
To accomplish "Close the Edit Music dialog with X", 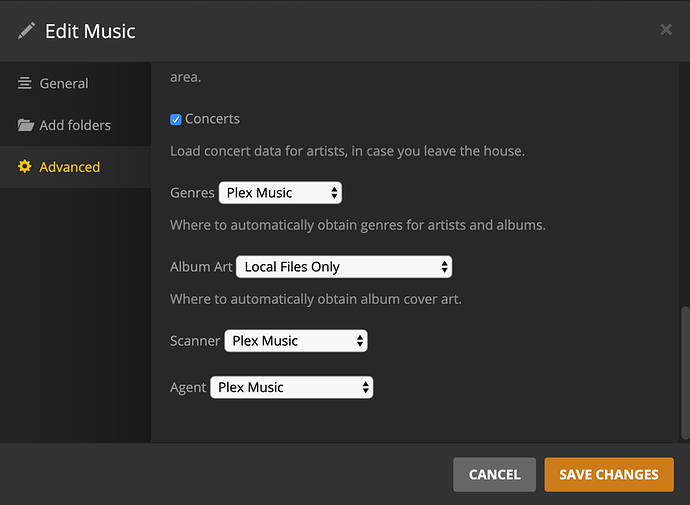I will pos(666,30).
